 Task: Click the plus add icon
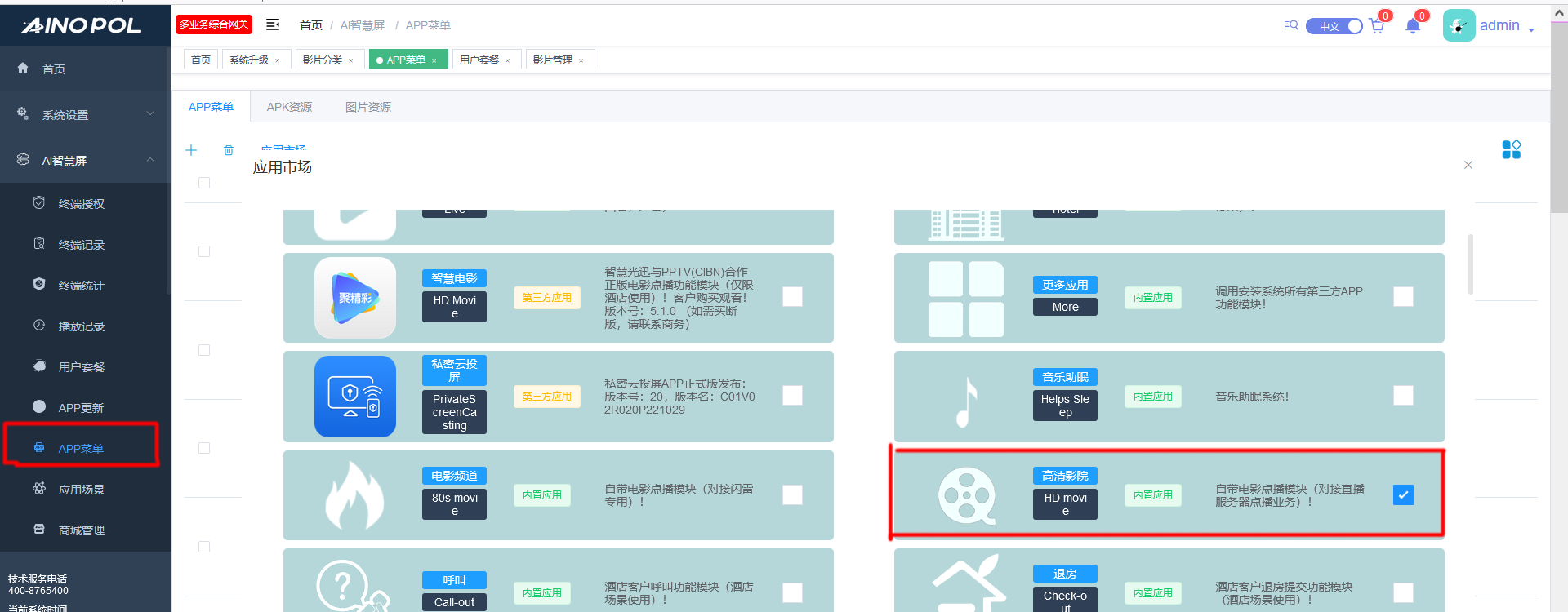pyautogui.click(x=191, y=150)
